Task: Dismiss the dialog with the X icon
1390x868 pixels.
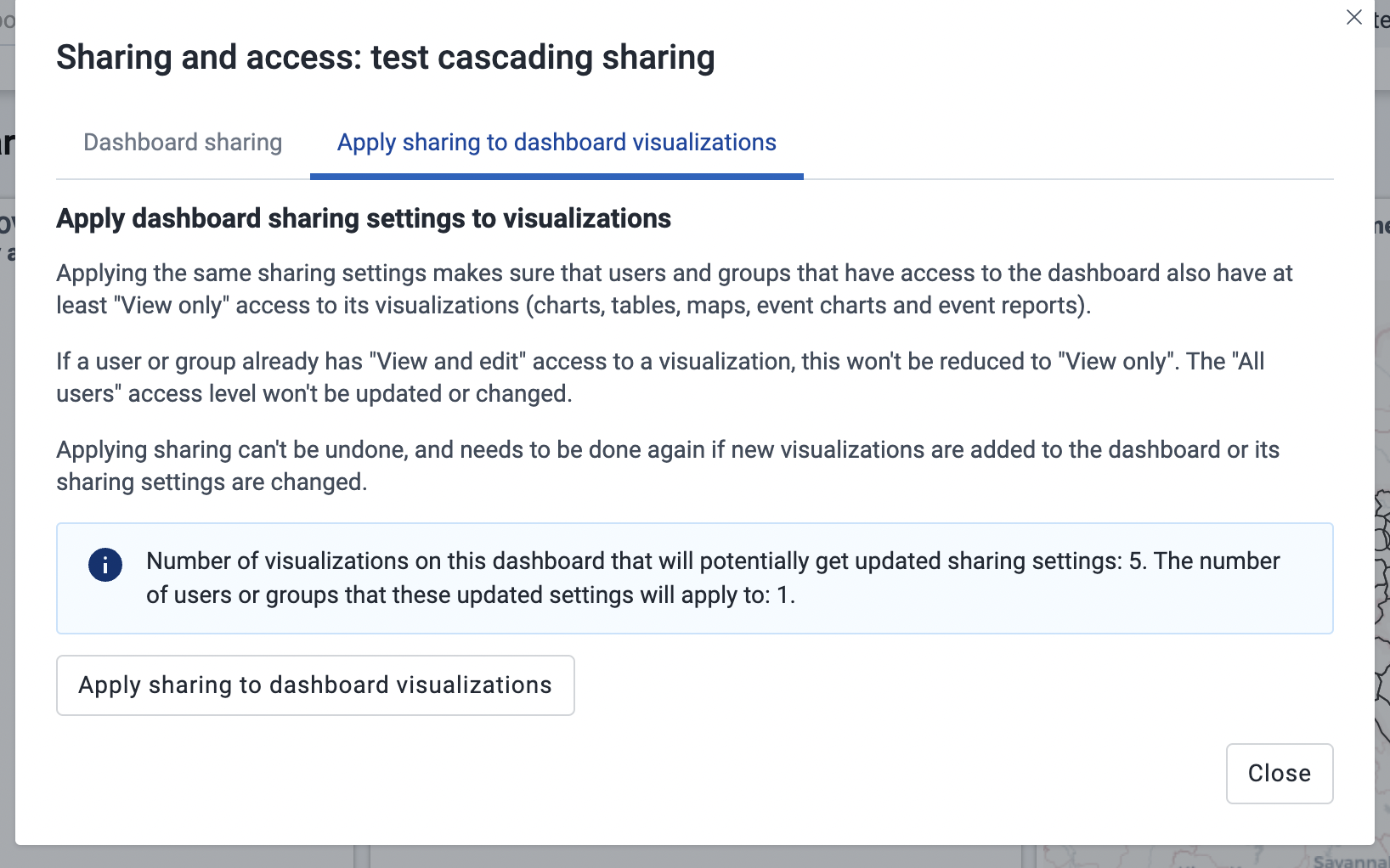Action: [1354, 17]
